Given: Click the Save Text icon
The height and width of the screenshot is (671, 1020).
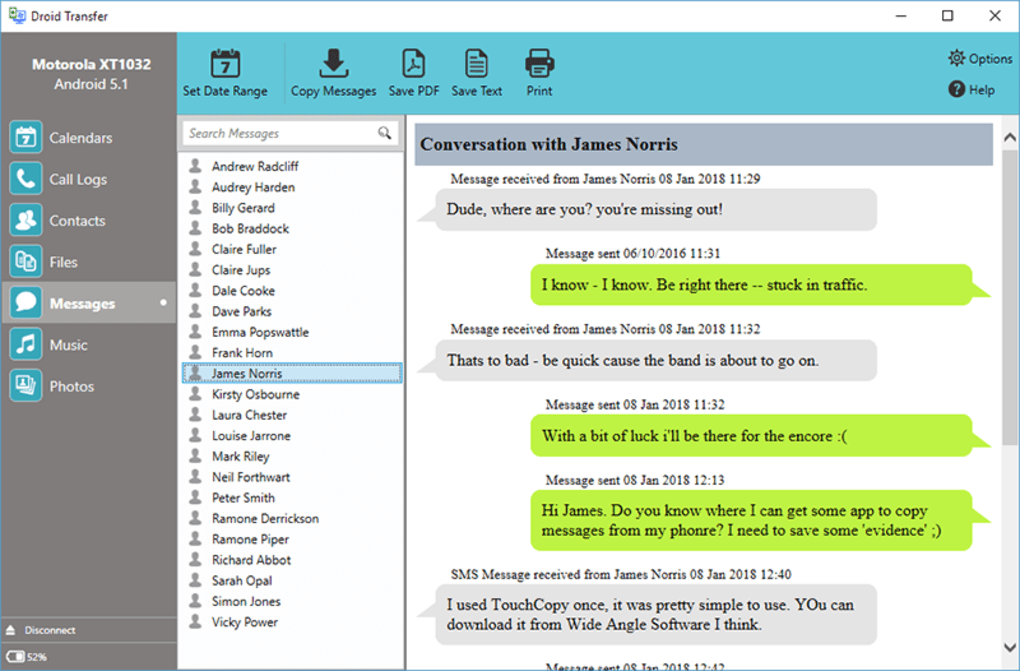Looking at the screenshot, I should click(477, 70).
